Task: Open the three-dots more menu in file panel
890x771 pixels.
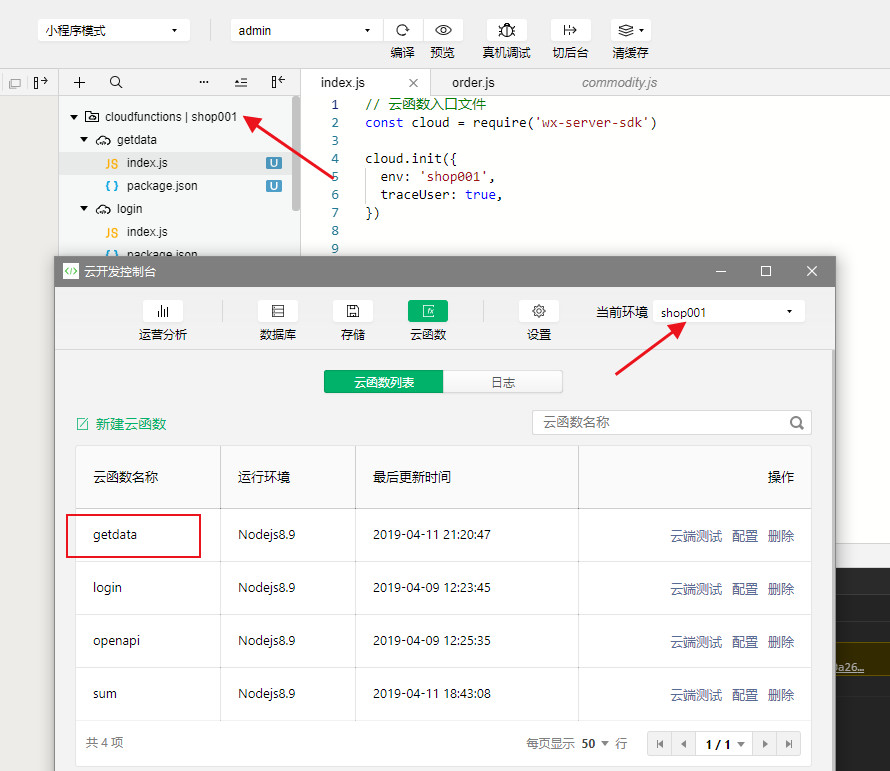Action: tap(204, 82)
